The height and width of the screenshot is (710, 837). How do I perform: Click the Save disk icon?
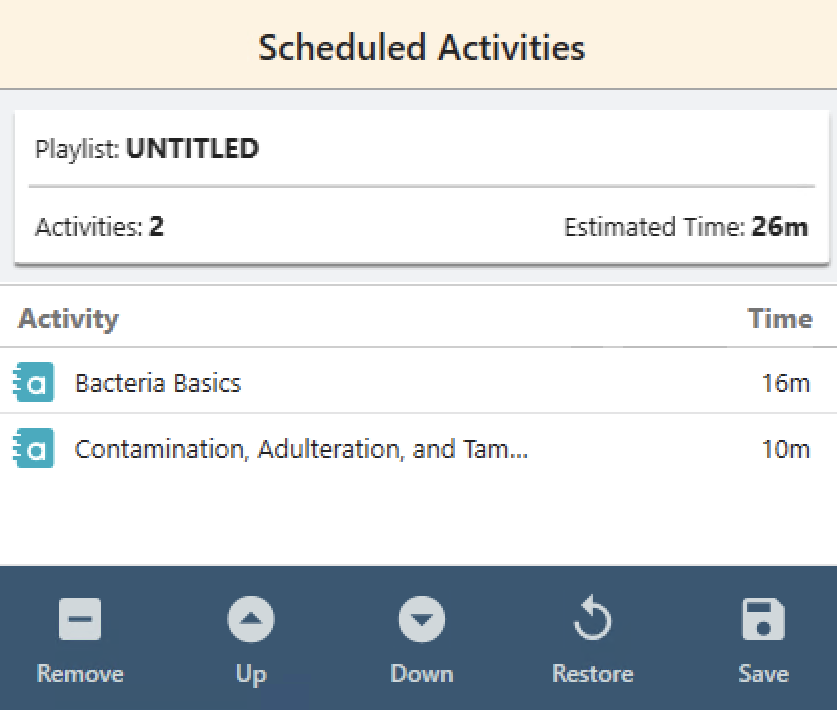(x=763, y=618)
